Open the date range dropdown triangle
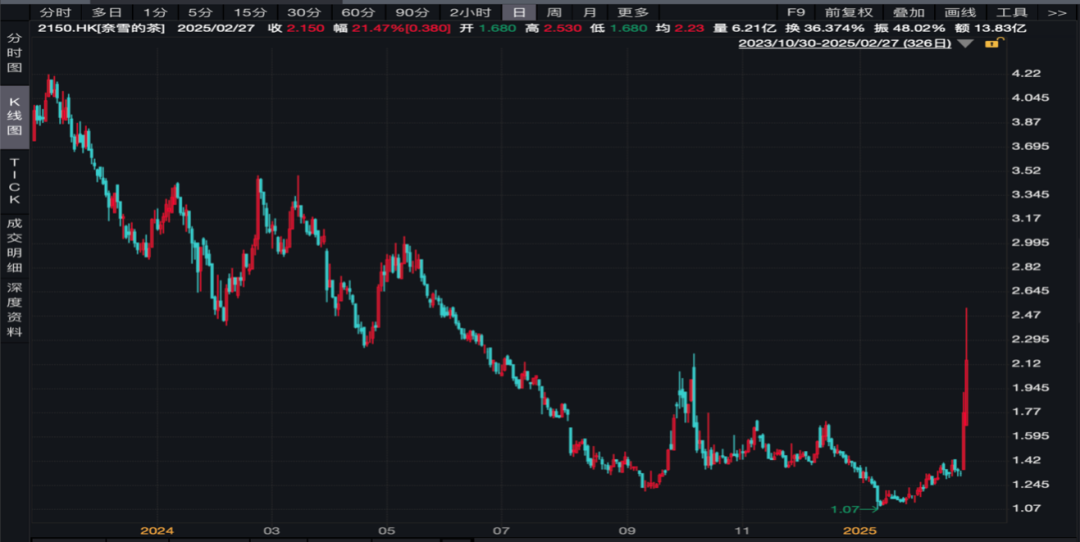Image resolution: width=1080 pixels, height=542 pixels. [x=966, y=43]
